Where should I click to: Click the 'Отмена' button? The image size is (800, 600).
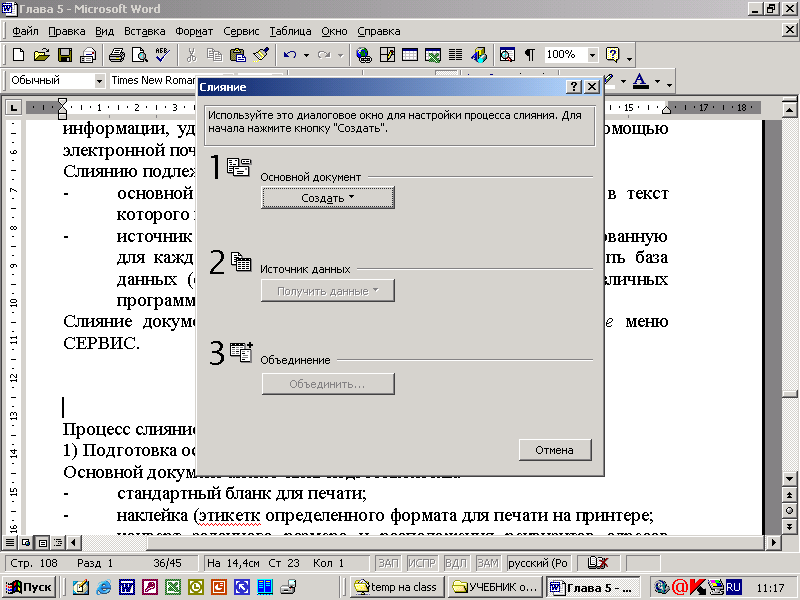pyautogui.click(x=555, y=450)
